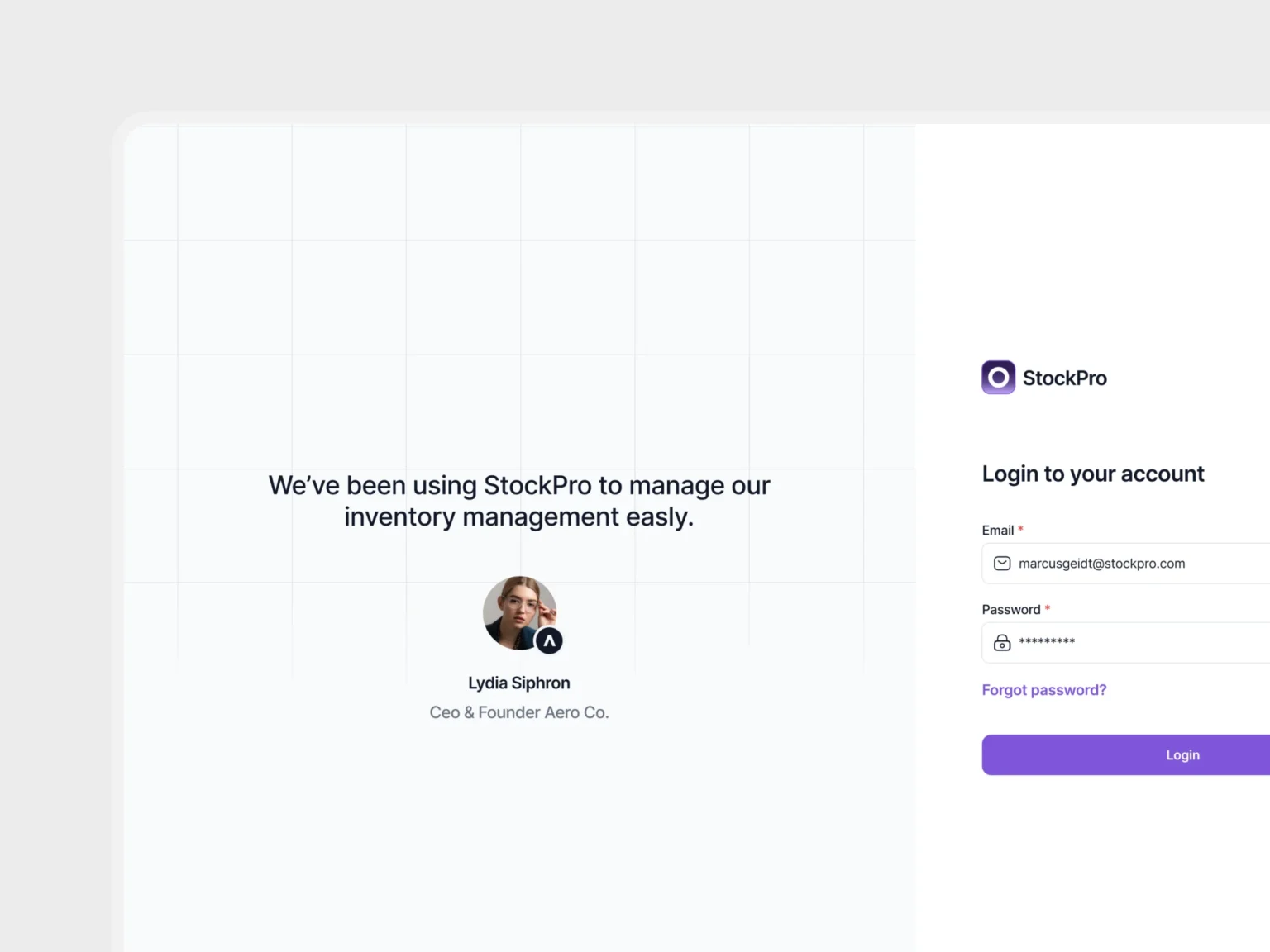Click the marcusgeidt@stockpro.com email text

[1101, 564]
